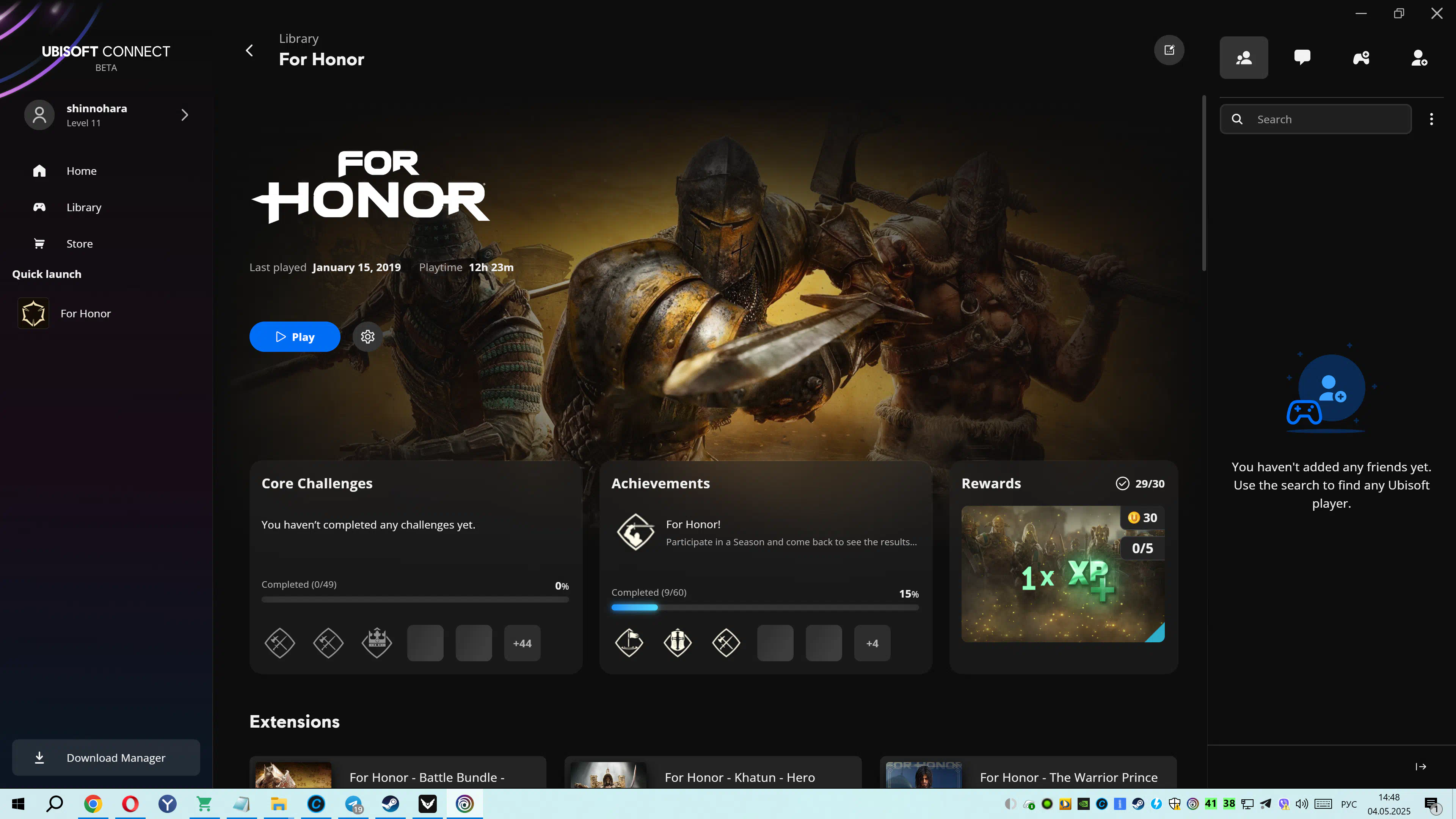
Task: Click the Achievements progress bar
Action: [765, 607]
